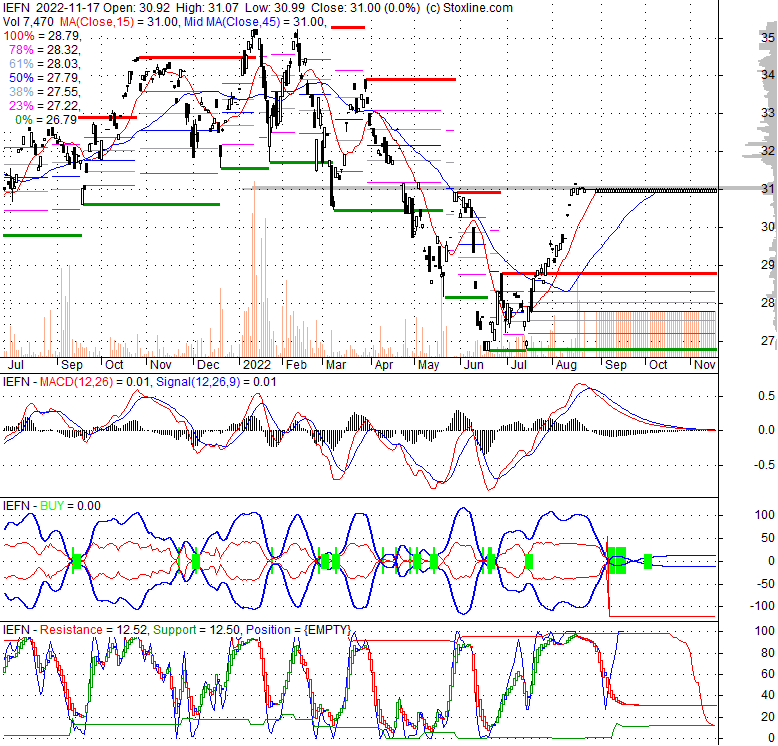
Task: Click the '50% = 27.79' Fibonacci level
Action: point(45,78)
